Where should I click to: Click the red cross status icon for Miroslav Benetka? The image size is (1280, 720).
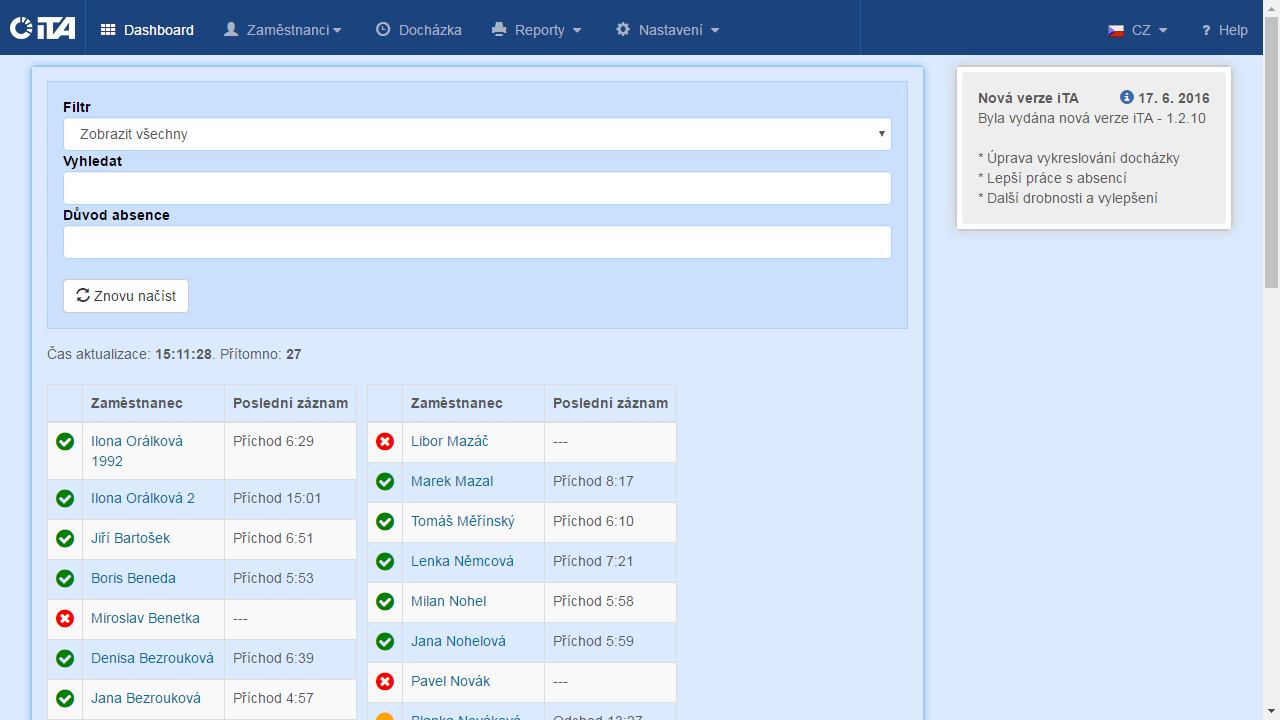(65, 618)
